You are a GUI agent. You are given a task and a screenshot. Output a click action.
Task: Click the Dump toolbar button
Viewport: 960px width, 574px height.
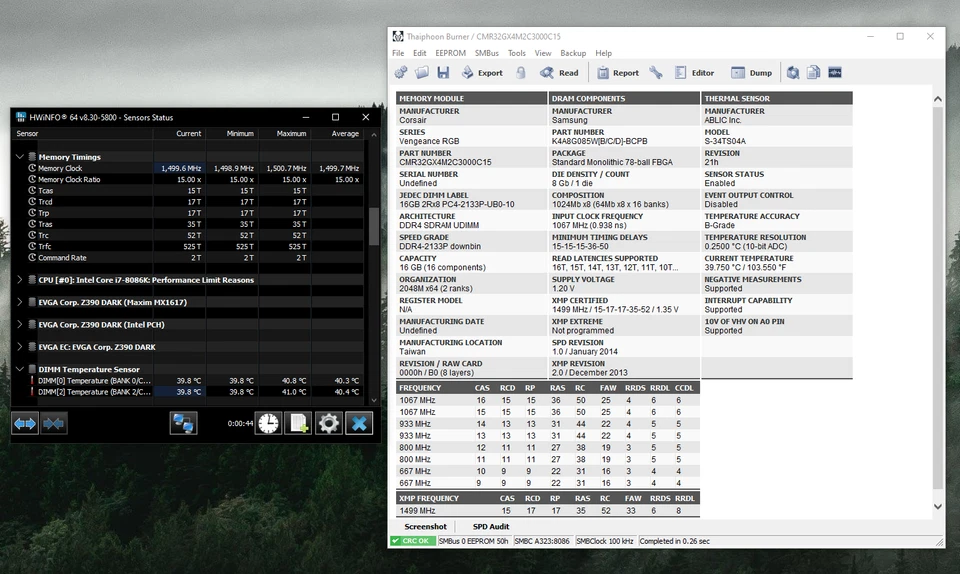coord(751,73)
